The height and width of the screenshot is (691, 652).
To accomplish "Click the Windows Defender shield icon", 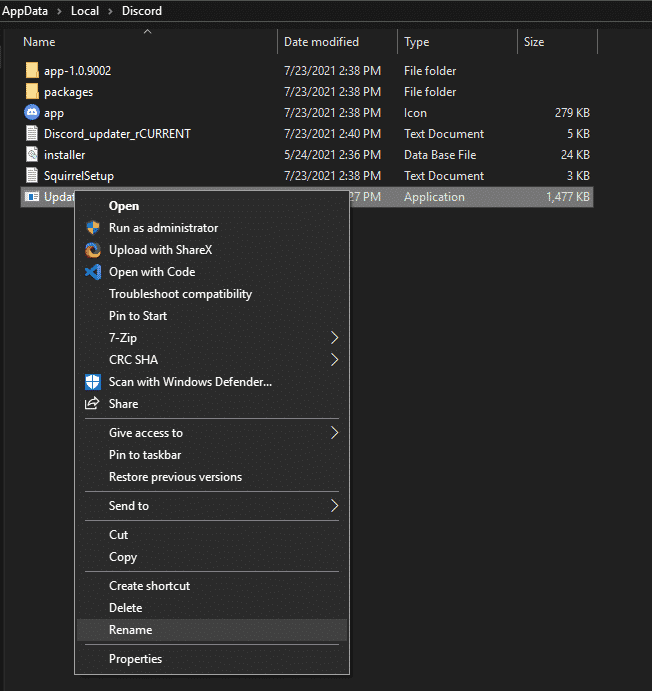I will pos(93,382).
